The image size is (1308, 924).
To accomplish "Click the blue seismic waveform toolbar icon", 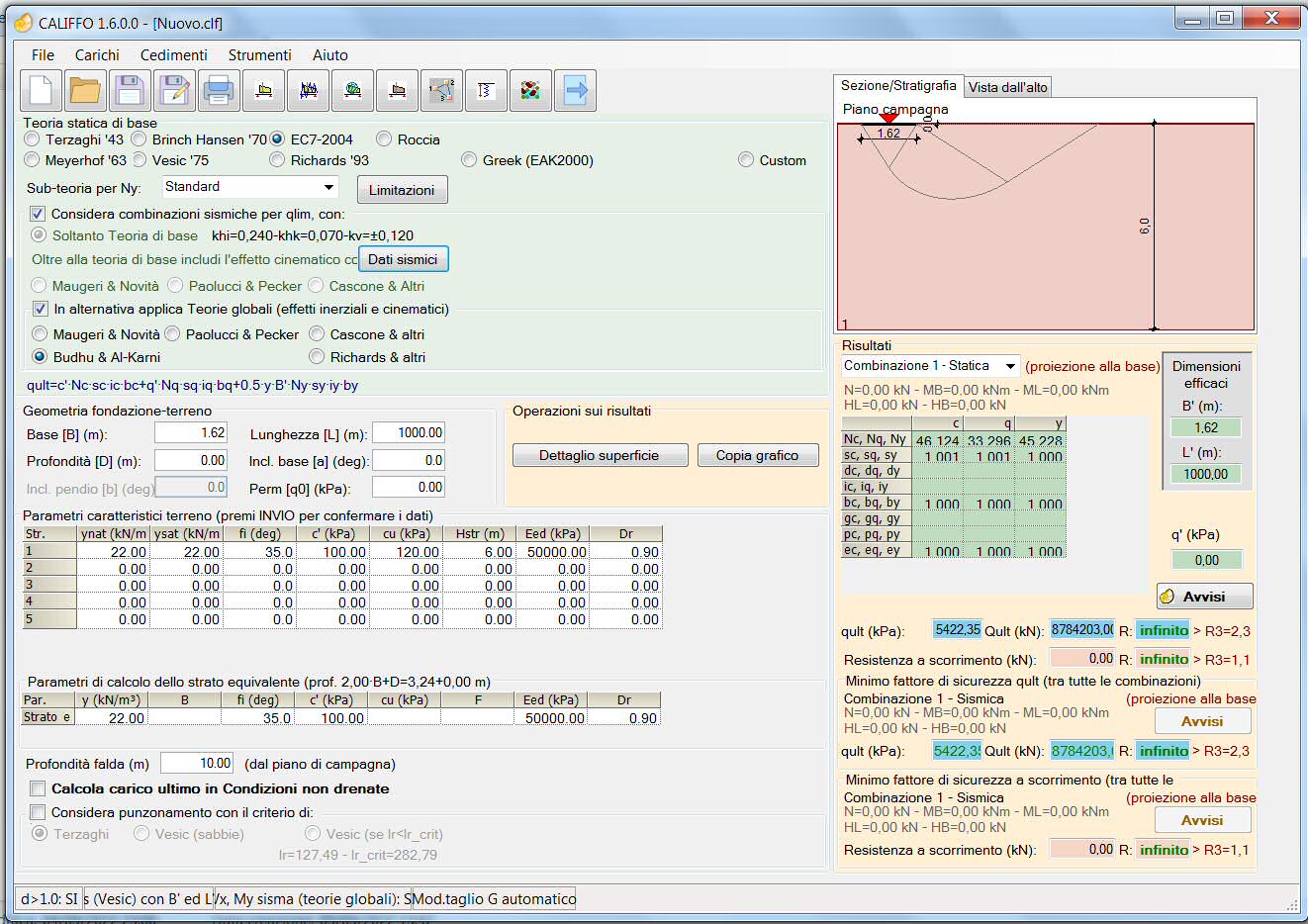I will (x=308, y=91).
